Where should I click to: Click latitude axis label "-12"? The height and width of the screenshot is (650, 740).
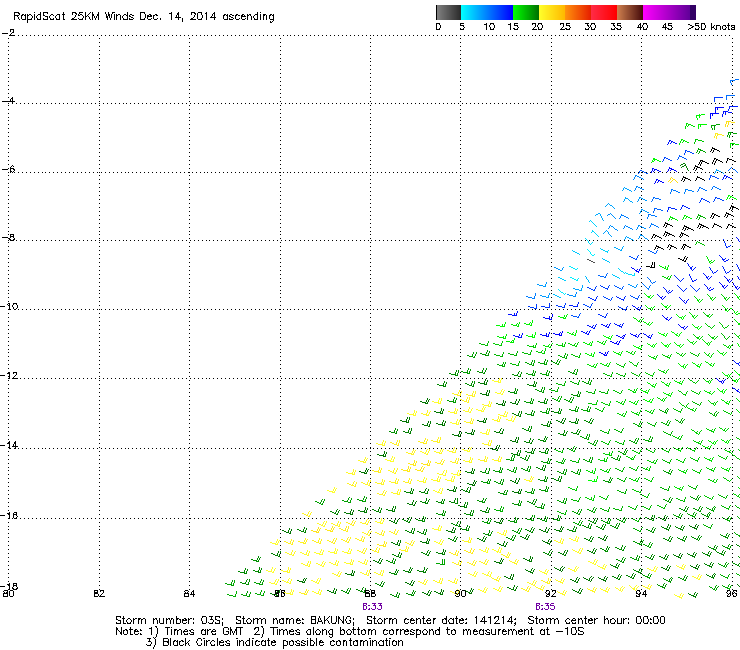[x=9, y=375]
